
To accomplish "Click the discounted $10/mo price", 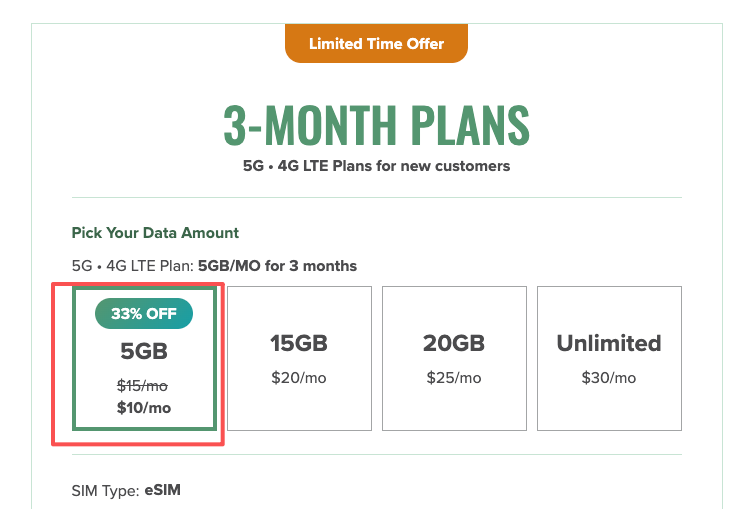I will coord(144,407).
